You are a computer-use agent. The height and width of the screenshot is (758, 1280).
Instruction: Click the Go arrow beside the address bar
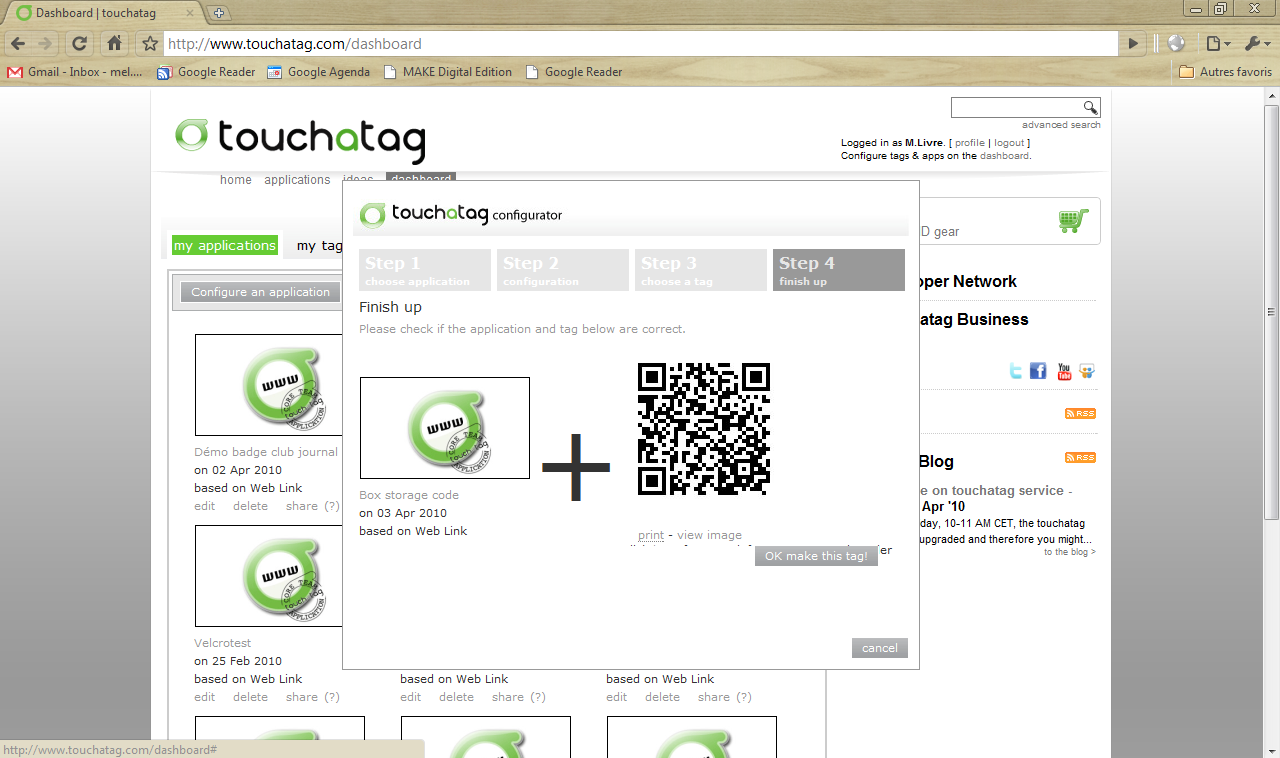click(1133, 44)
